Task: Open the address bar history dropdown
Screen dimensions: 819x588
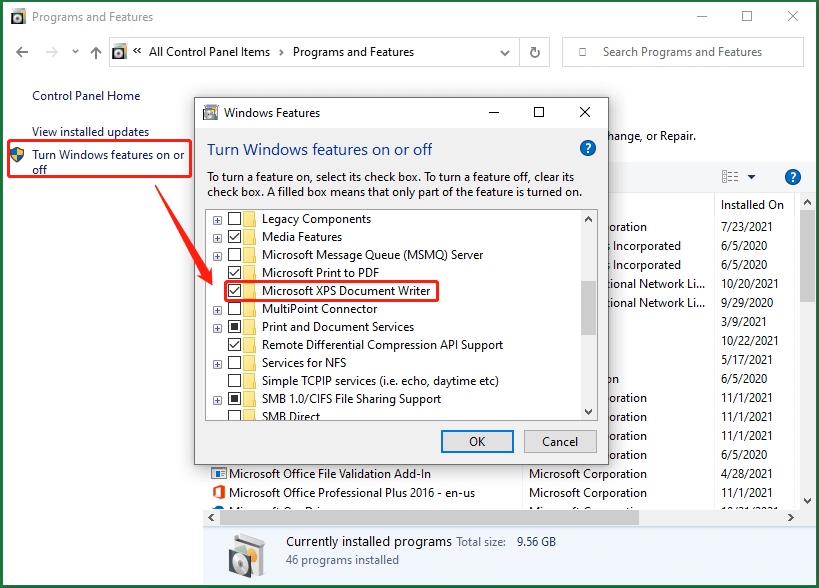Action: [505, 53]
